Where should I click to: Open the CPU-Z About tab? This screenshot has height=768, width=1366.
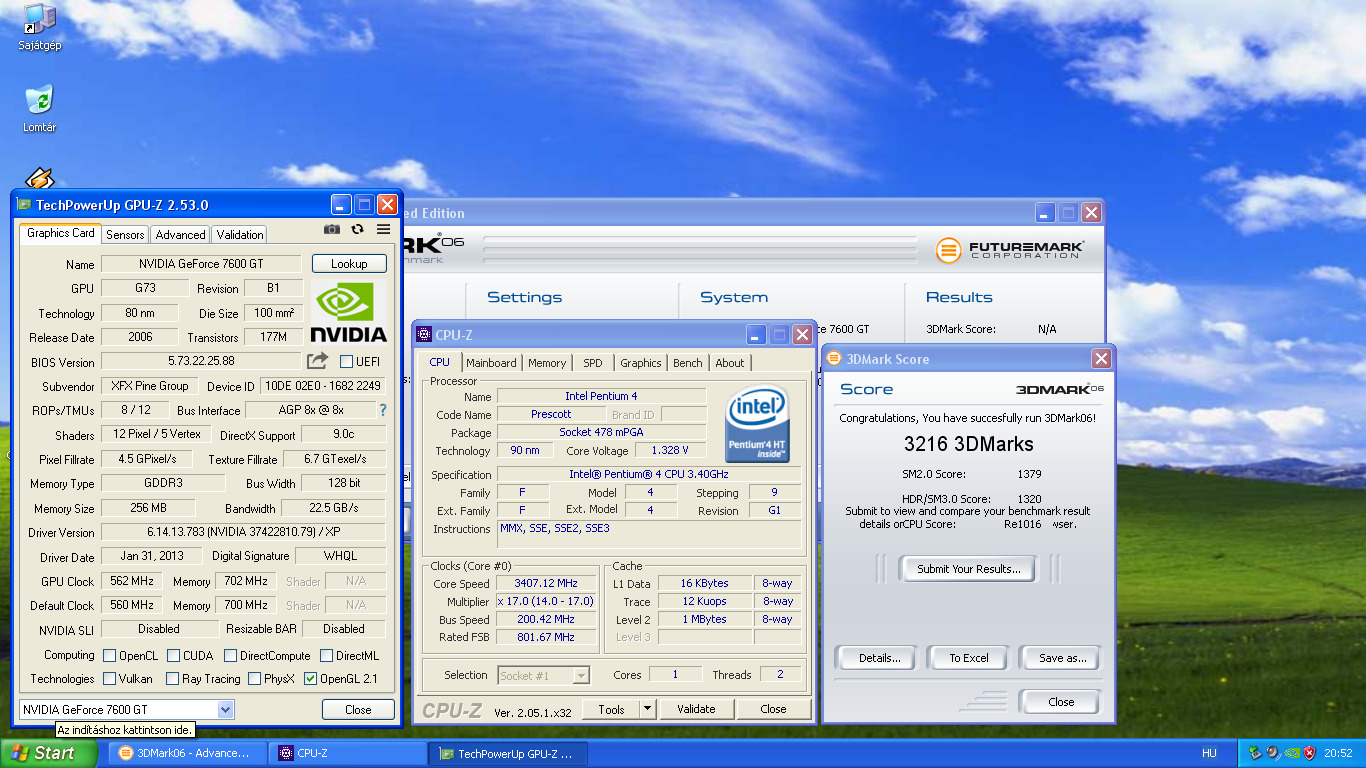coord(729,363)
